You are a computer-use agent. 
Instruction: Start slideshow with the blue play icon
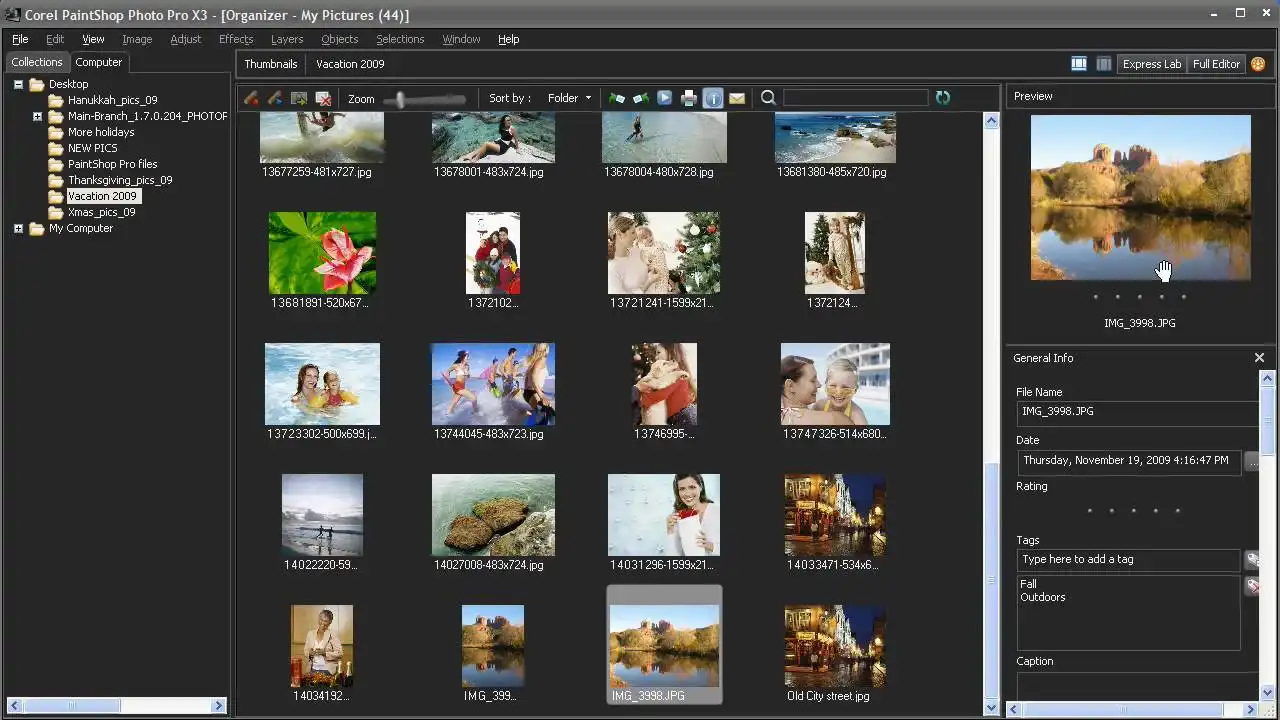pos(664,98)
